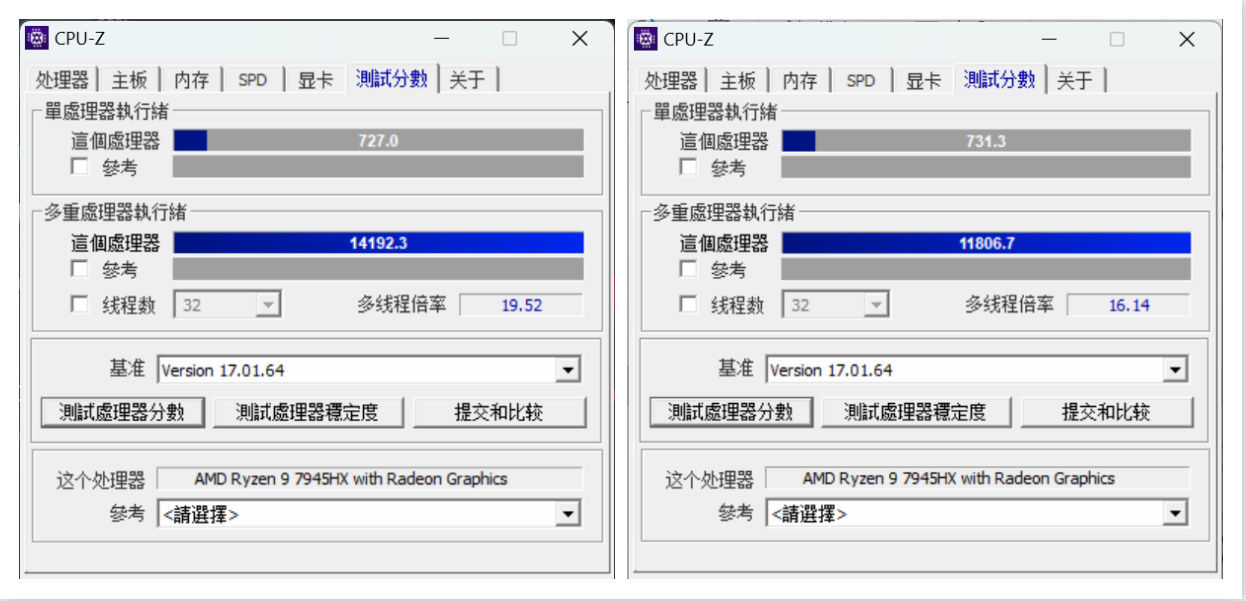Screen dimensions: 1246x601
Task: Open 处理器 tab in right window
Action: tap(670, 80)
